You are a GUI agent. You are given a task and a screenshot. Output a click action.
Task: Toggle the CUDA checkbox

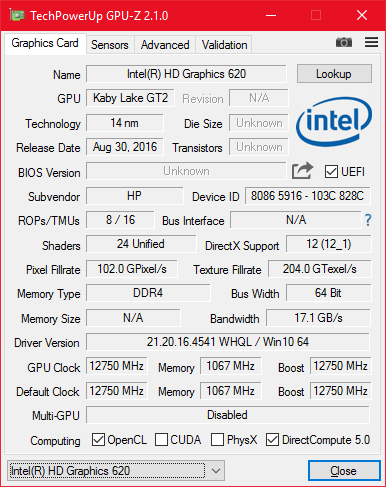(x=161, y=440)
